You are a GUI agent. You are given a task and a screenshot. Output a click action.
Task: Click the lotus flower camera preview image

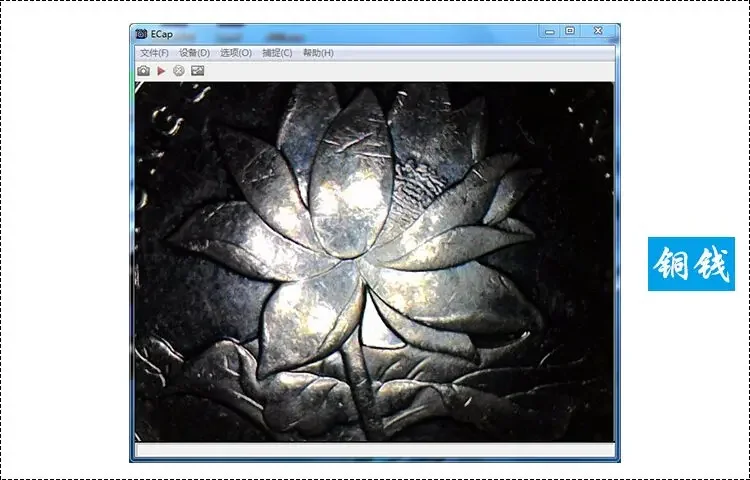(374, 262)
